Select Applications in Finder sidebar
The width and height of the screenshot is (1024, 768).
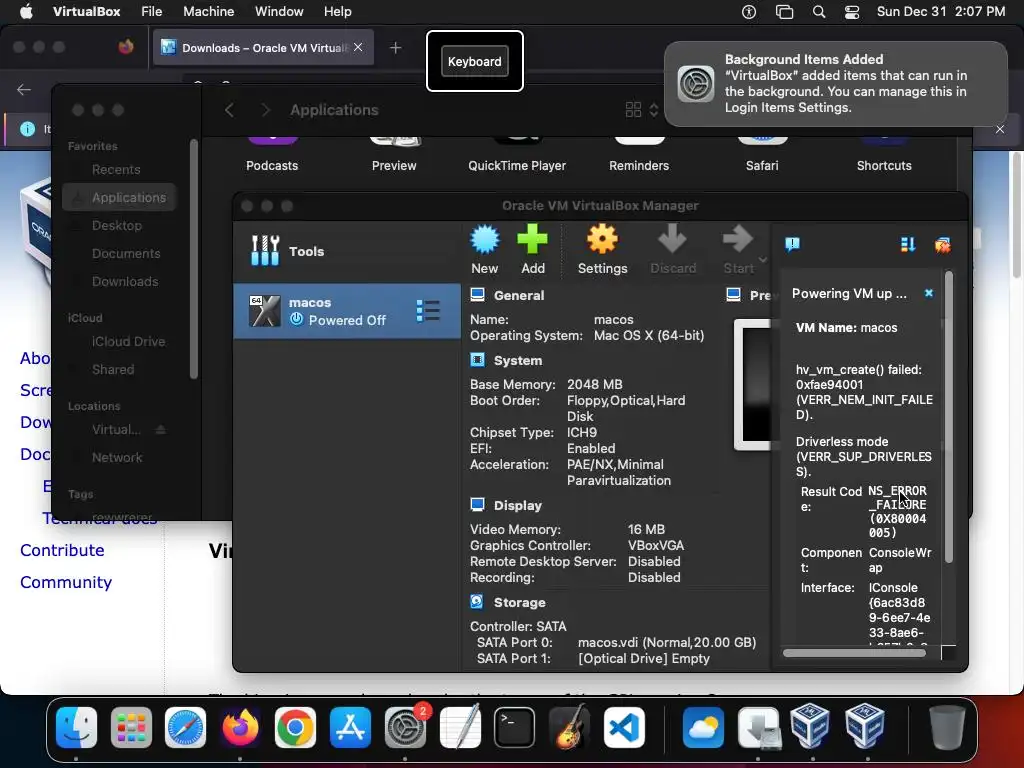pyautogui.click(x=120, y=197)
